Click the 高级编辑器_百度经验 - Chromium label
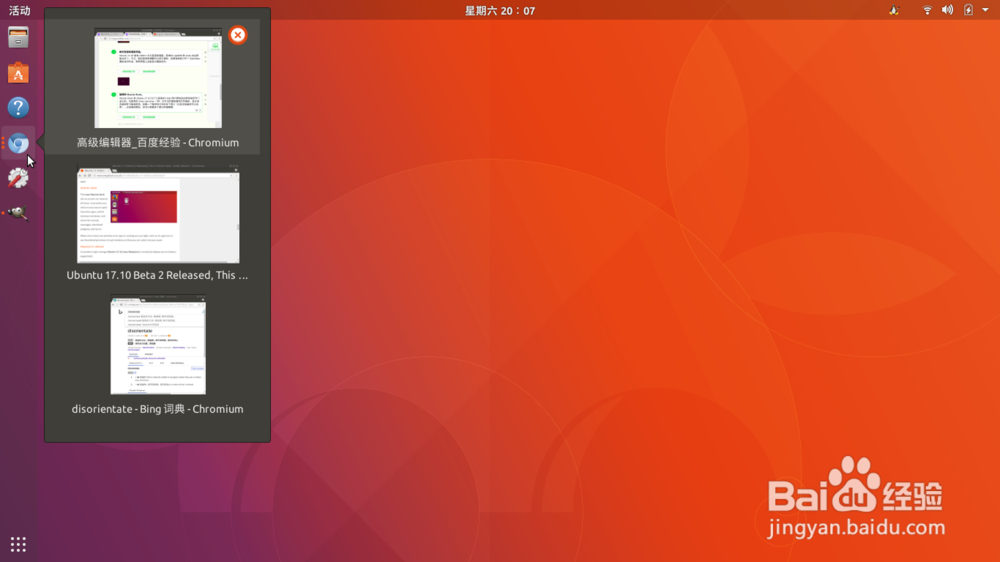This screenshot has width=1000, height=562. 158,142
